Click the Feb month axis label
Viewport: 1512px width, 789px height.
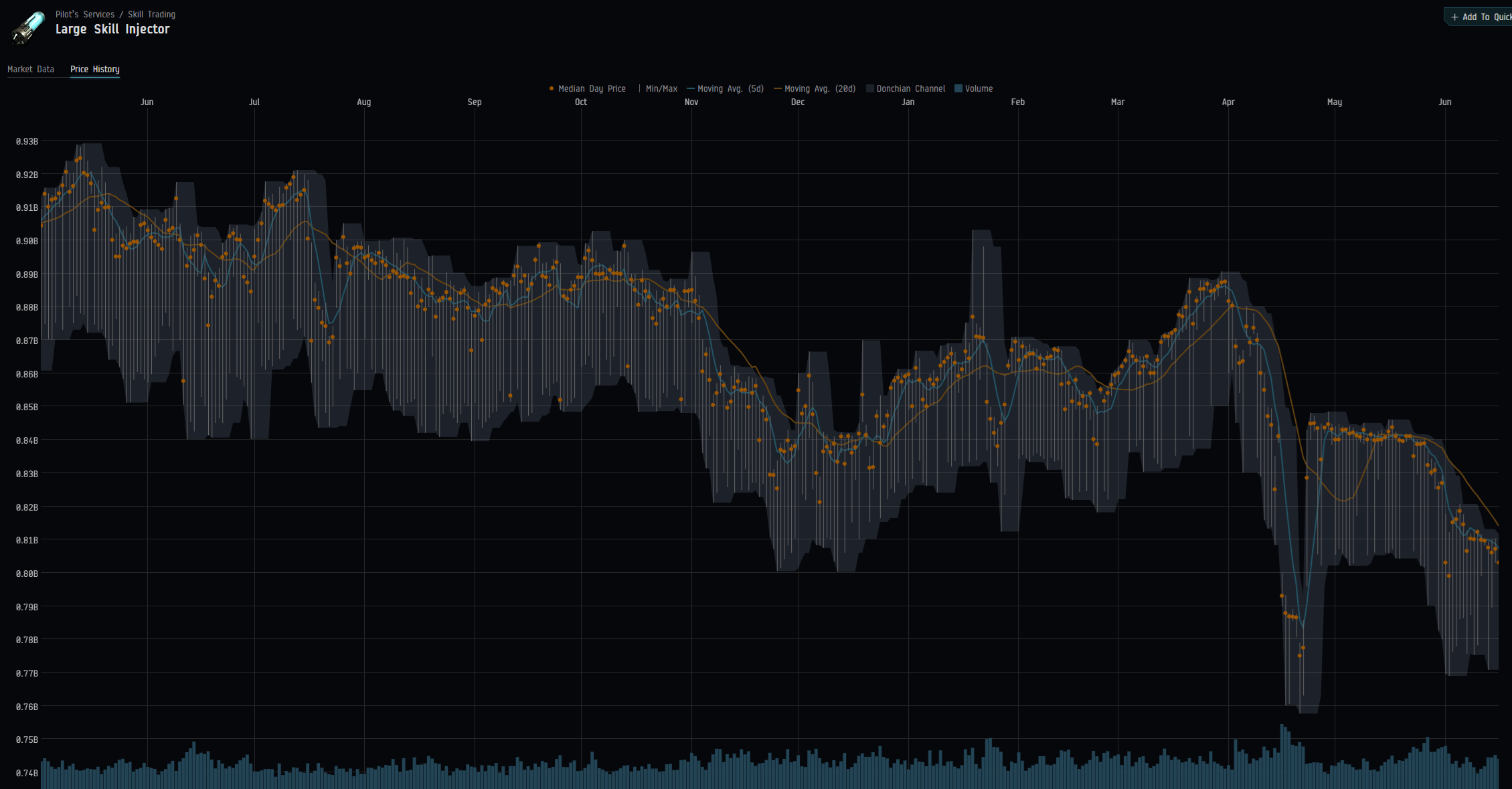1018,102
